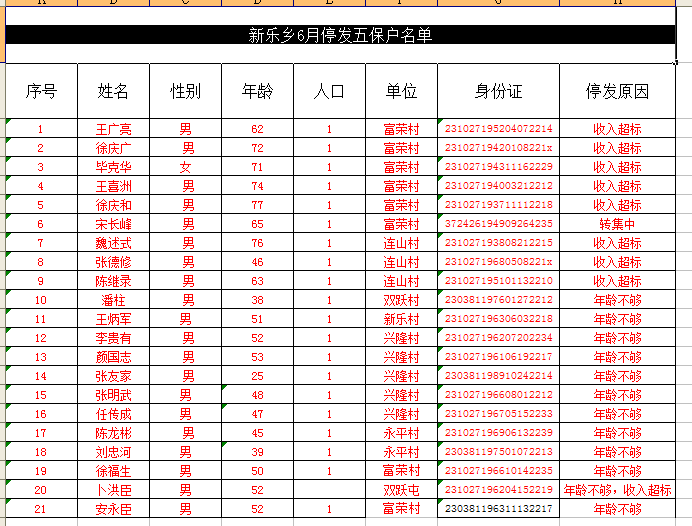Select the name cell 徐庆广

(113, 148)
